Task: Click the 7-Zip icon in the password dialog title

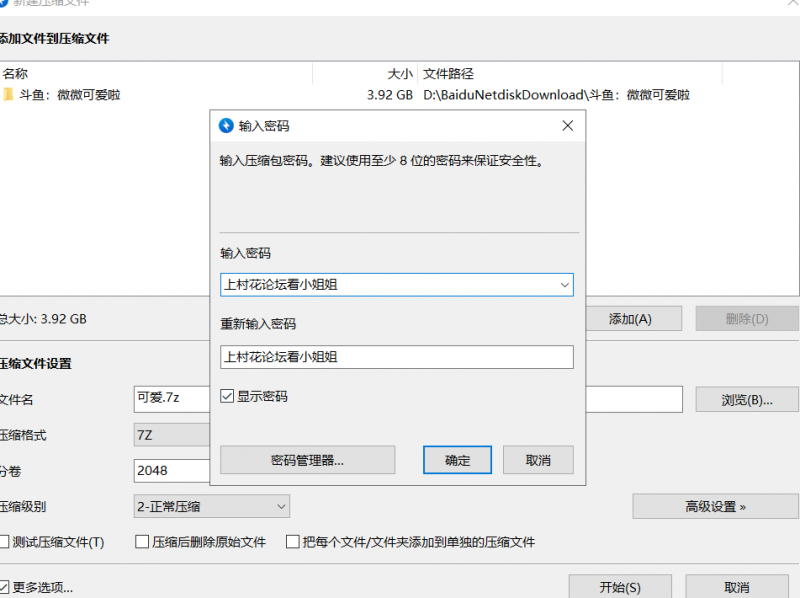Action: tap(224, 125)
